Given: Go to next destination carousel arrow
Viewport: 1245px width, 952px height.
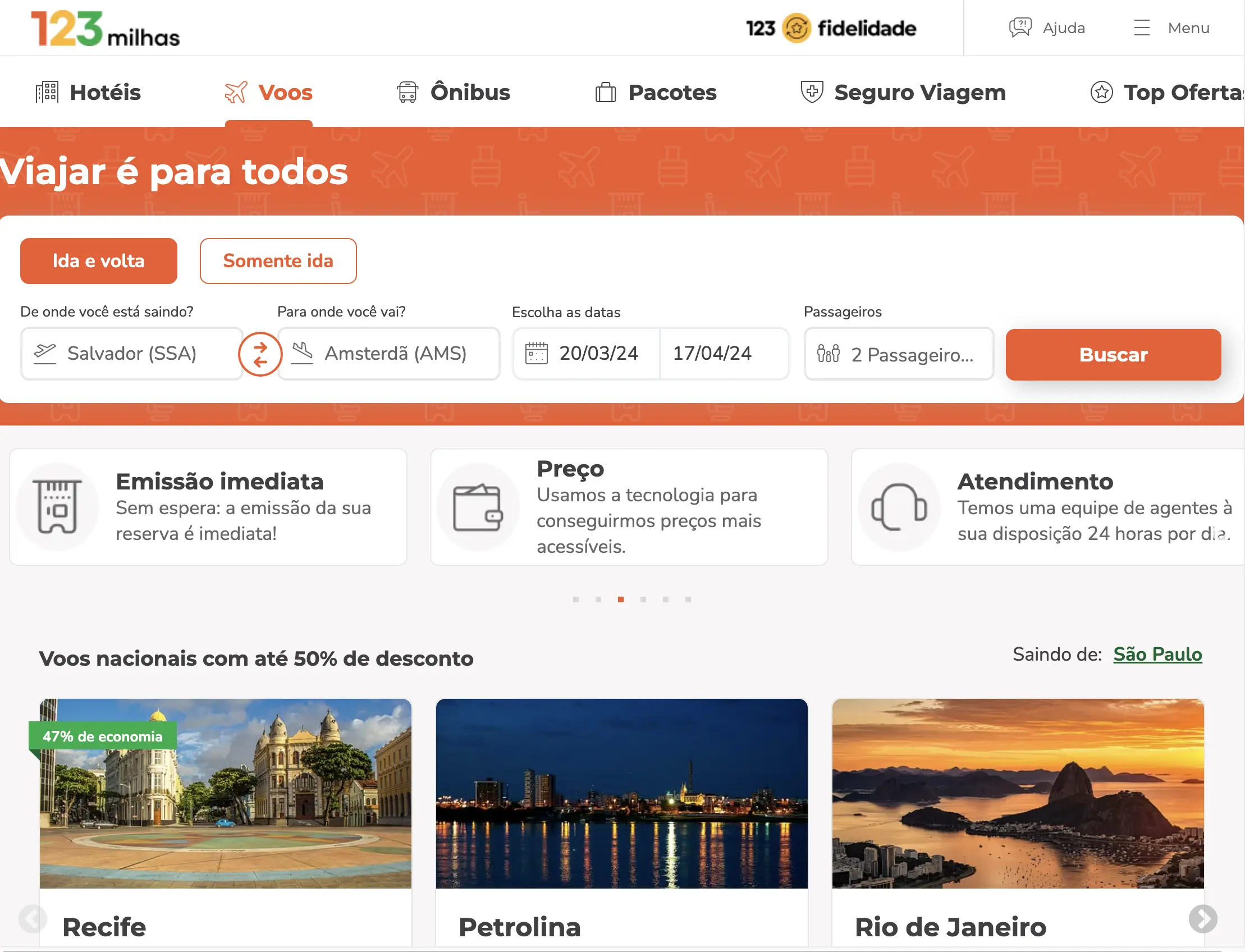Looking at the screenshot, I should [x=1202, y=918].
